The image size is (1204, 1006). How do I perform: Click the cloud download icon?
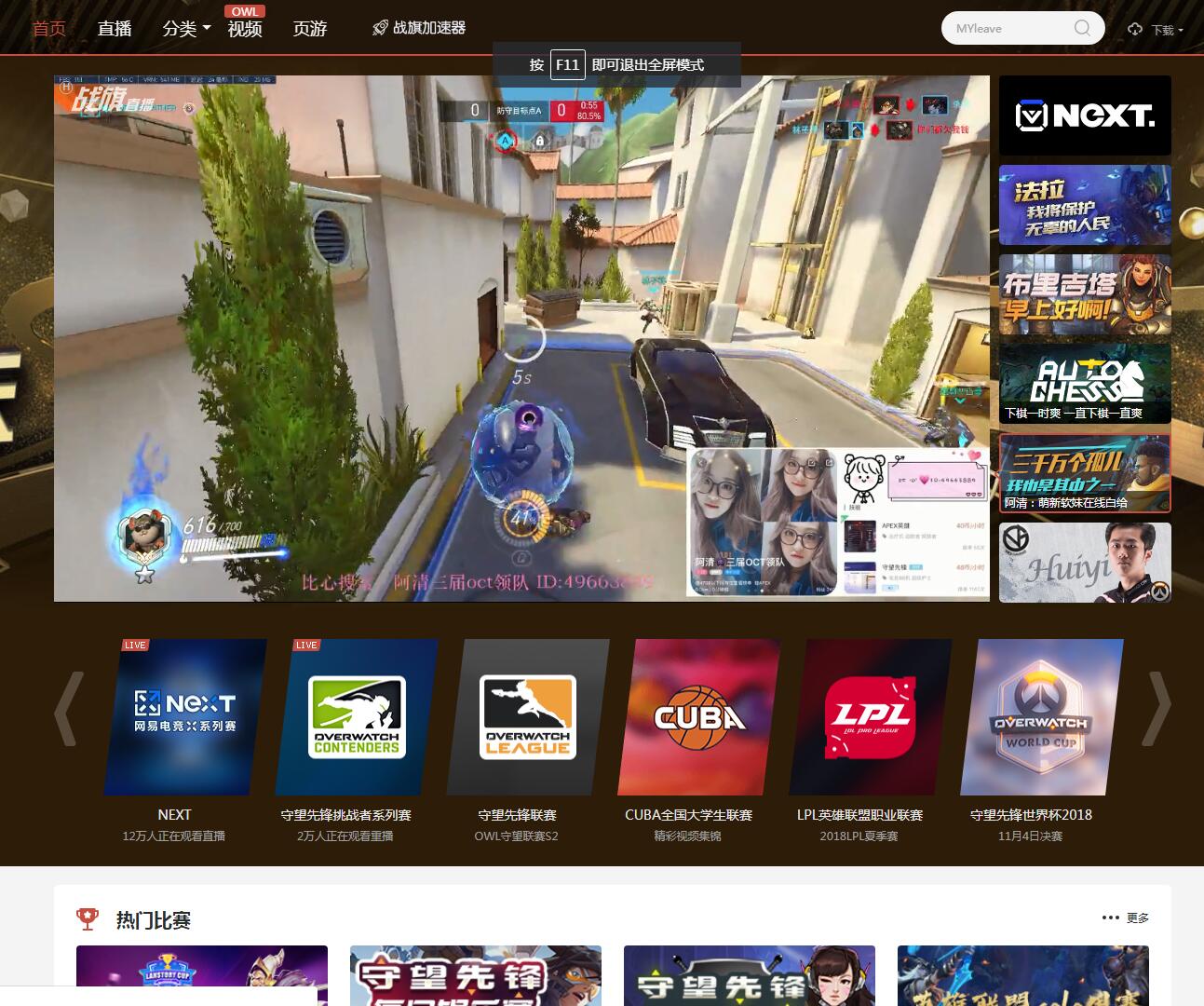1135,29
